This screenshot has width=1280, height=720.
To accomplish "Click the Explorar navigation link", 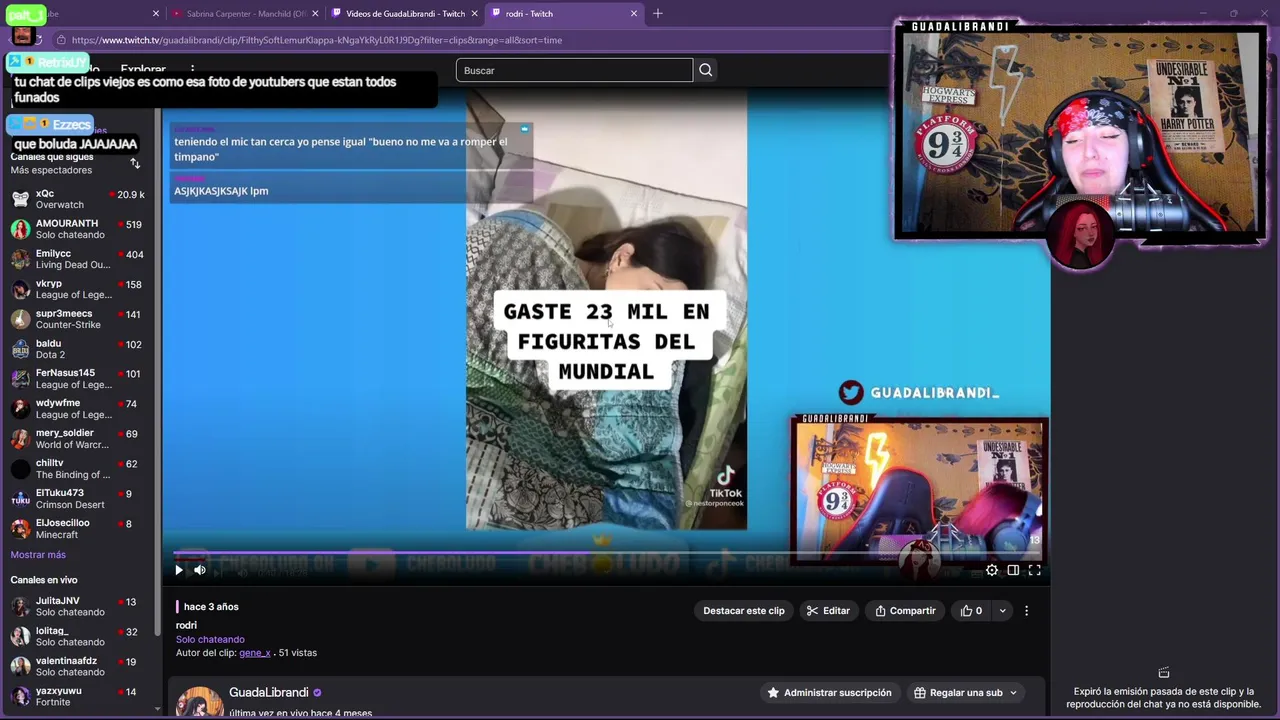I will tap(143, 70).
